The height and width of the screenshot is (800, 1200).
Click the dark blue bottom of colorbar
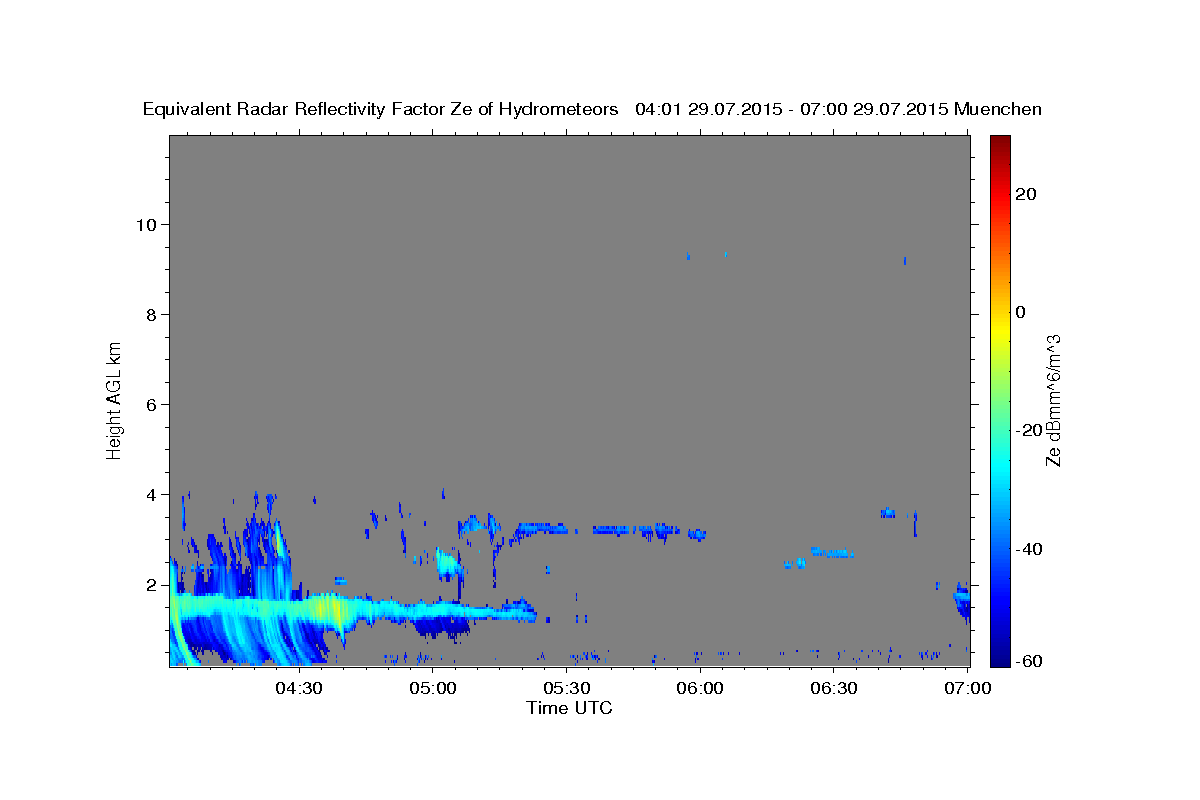pyautogui.click(x=1000, y=655)
